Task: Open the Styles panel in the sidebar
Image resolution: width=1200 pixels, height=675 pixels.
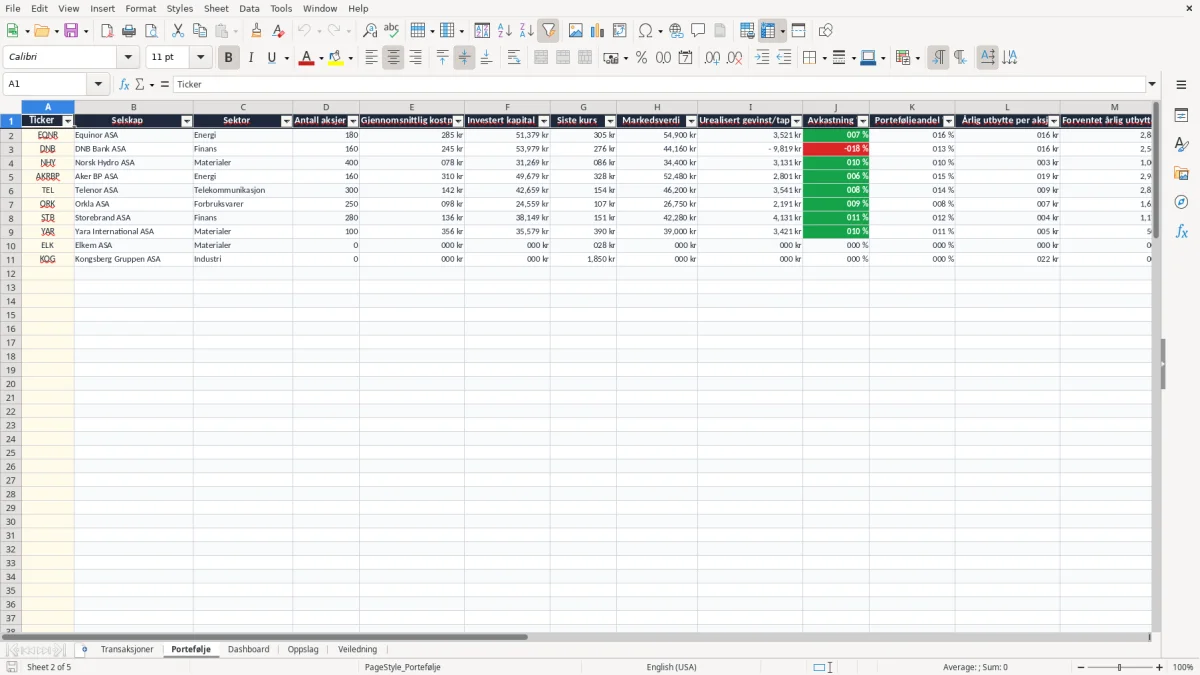Action: pyautogui.click(x=1181, y=145)
